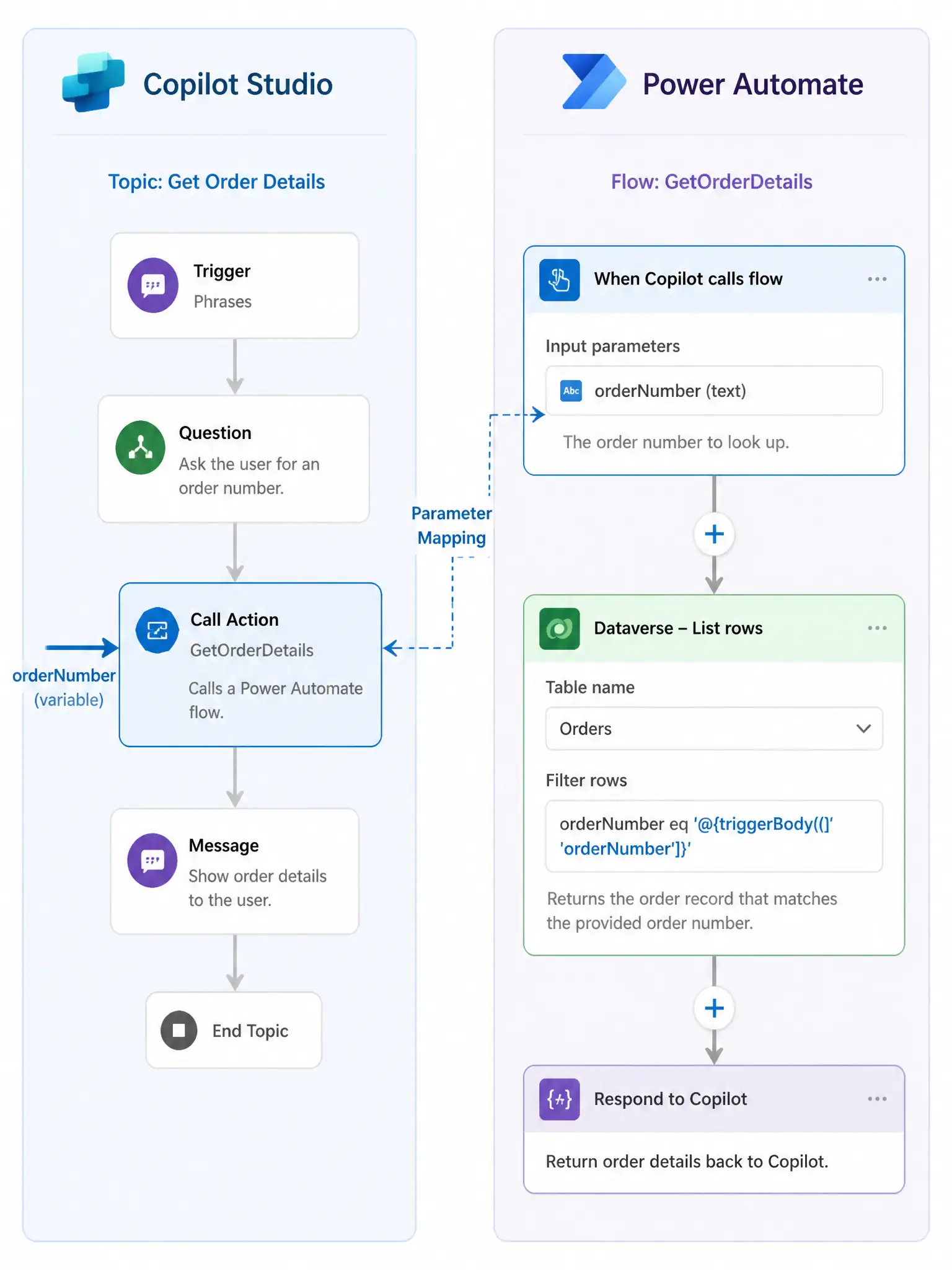Click 'Calls a Power Automate flow.' description

coord(276,700)
